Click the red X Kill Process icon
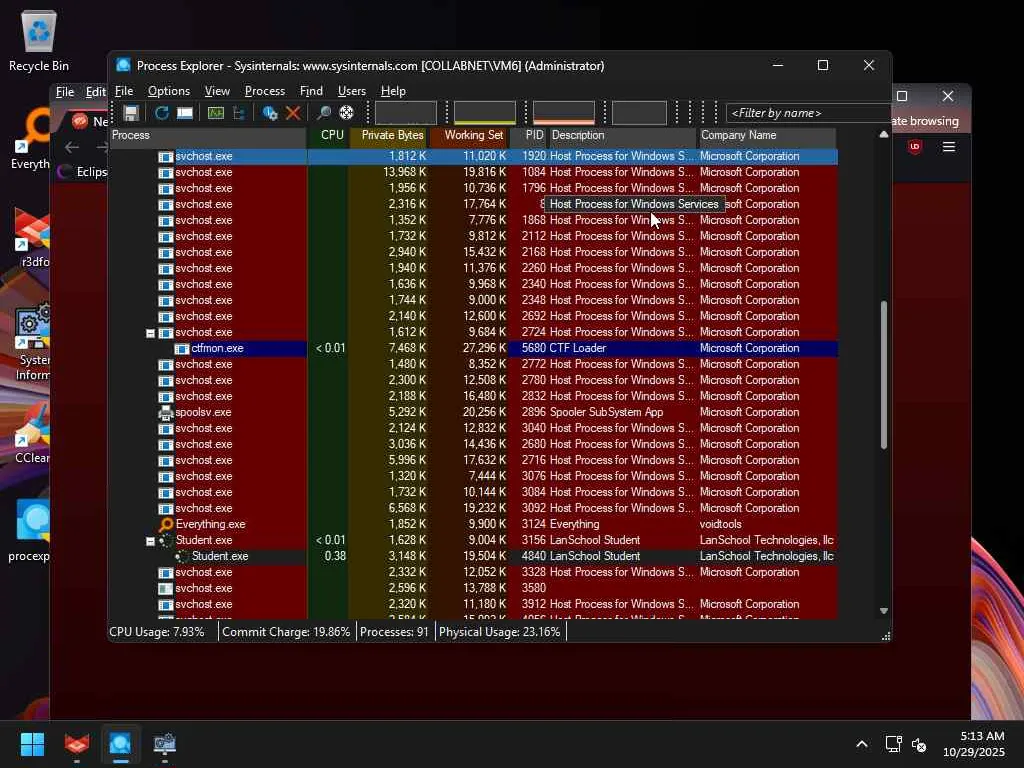Image resolution: width=1024 pixels, height=768 pixels. point(293,113)
